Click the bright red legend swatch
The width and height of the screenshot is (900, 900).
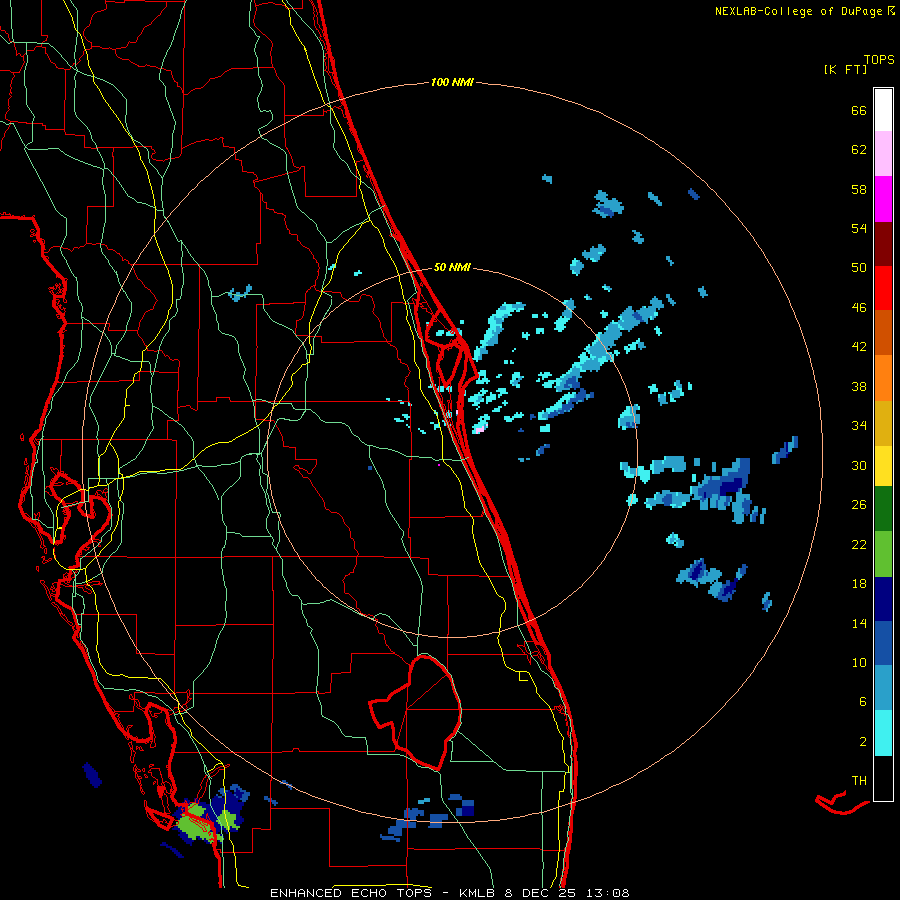(883, 288)
